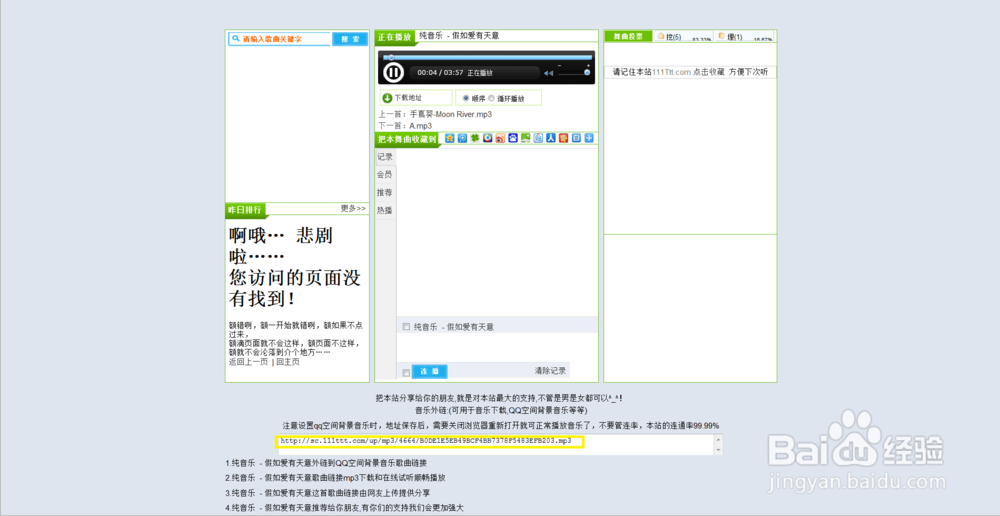
Task: Check the 纯音乐 假如爱有天意 record checkbox
Action: tap(406, 327)
